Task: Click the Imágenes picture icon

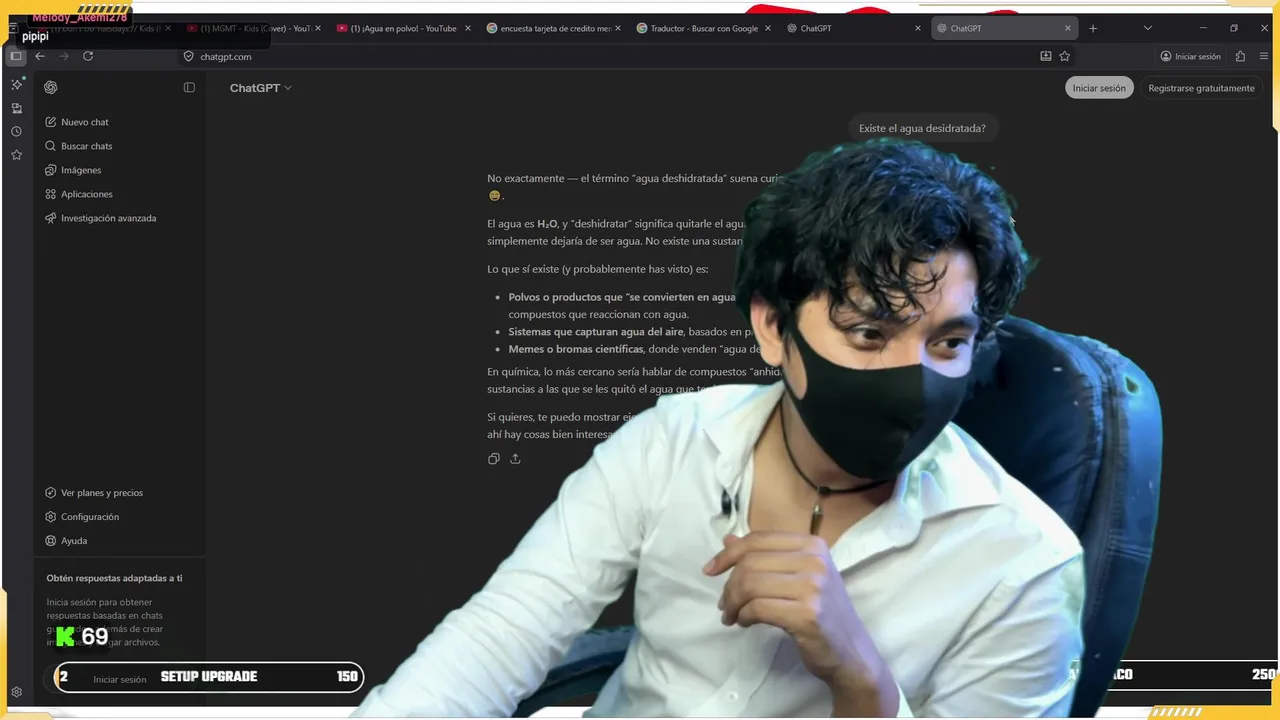Action: pos(50,170)
